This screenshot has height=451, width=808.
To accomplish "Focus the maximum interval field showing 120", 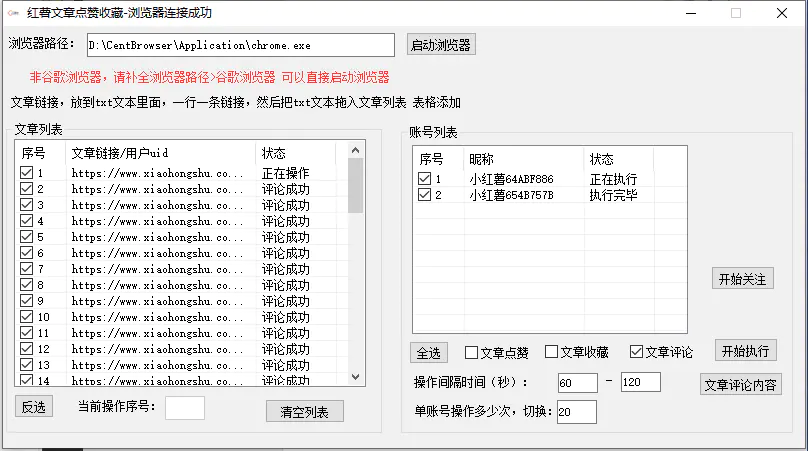I will coord(640,382).
